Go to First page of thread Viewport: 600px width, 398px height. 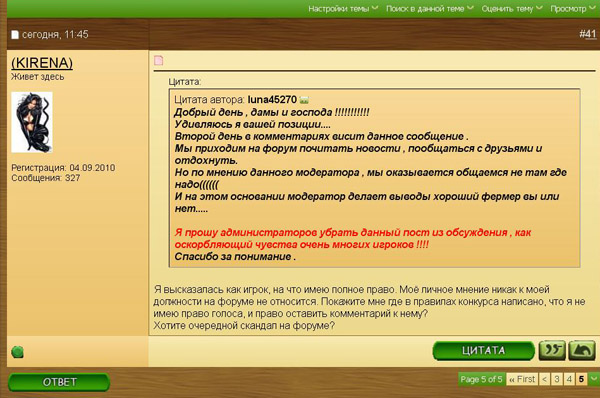point(522,379)
